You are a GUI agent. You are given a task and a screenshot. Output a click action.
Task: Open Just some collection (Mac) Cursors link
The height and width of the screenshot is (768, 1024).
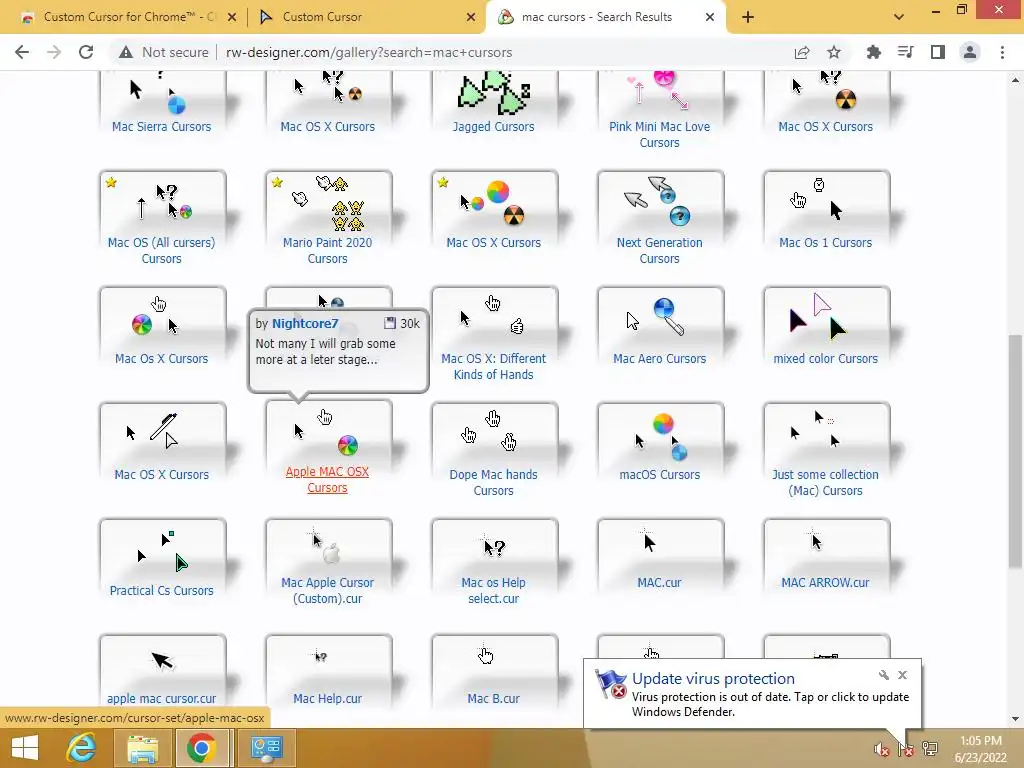click(x=825, y=483)
